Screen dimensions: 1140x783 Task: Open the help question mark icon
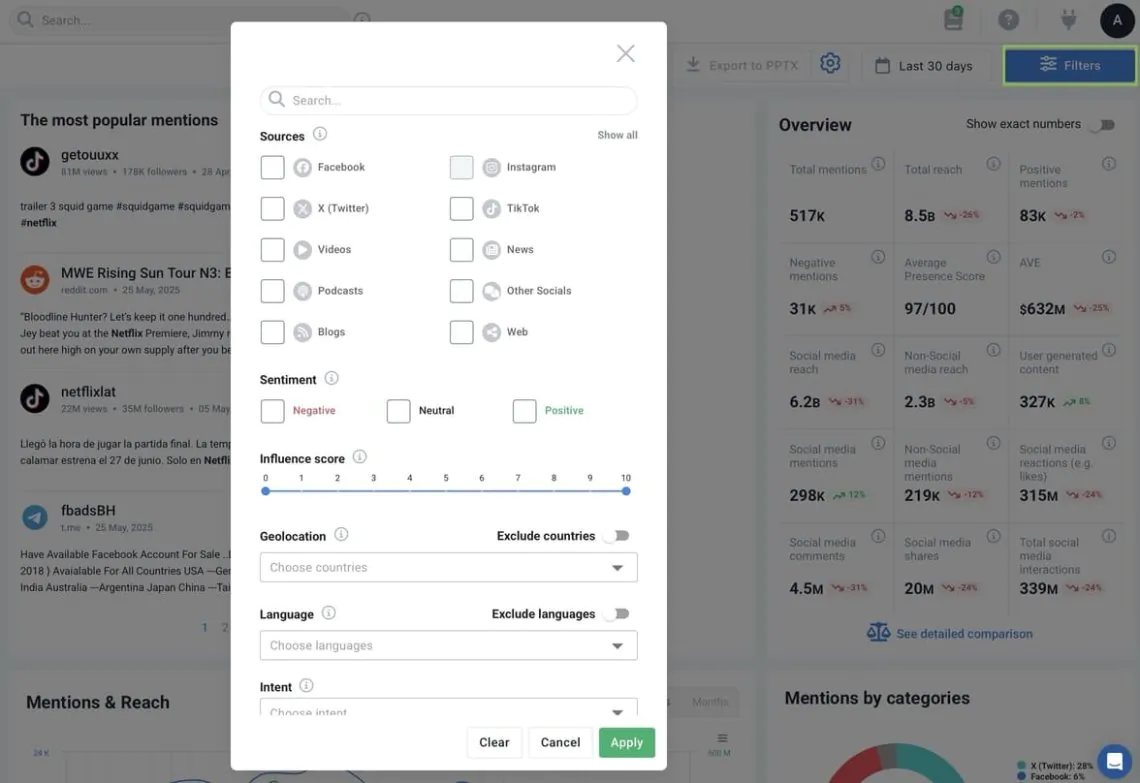[x=1008, y=20]
